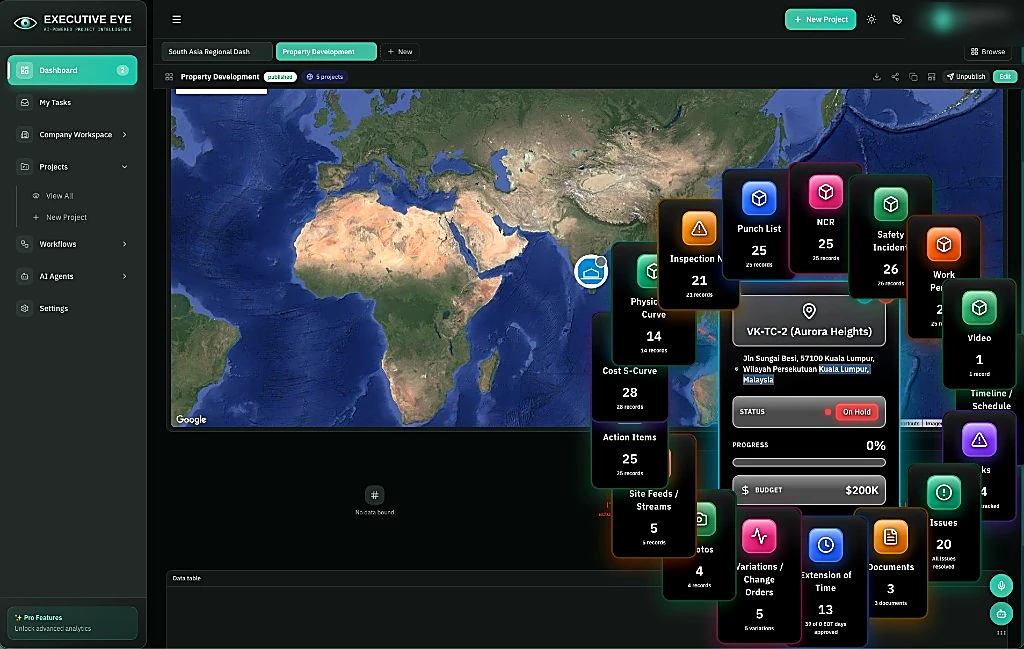This screenshot has width=1024, height=649.
Task: Open the Video card cube icon
Action: click(x=979, y=308)
